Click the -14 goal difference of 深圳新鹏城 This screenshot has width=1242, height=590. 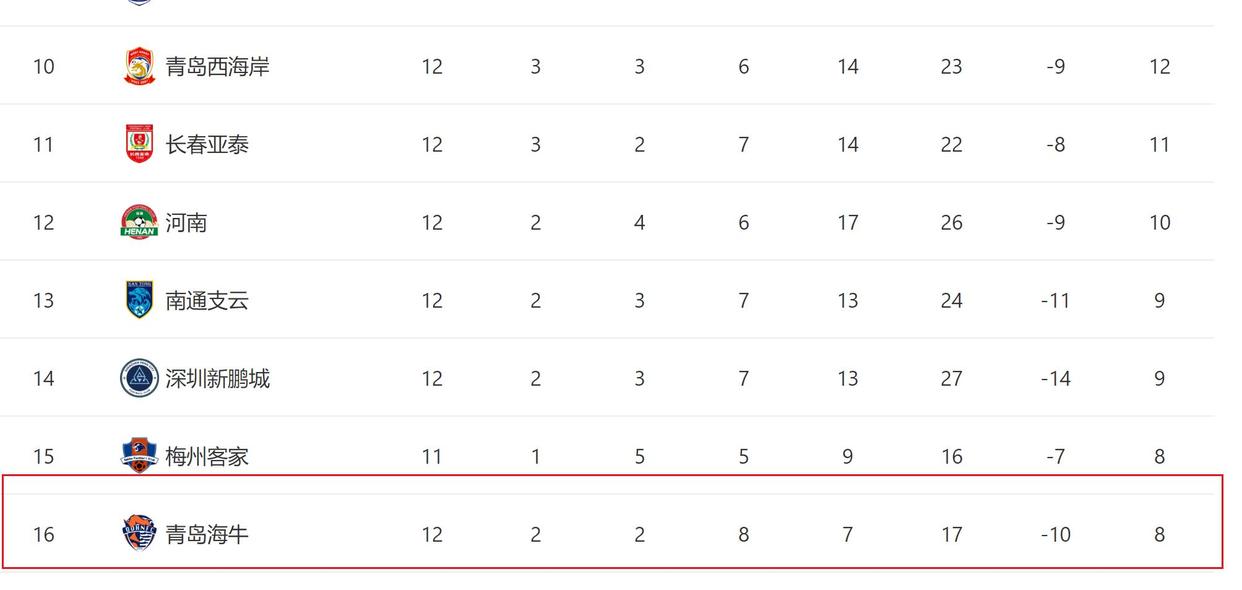point(1055,378)
